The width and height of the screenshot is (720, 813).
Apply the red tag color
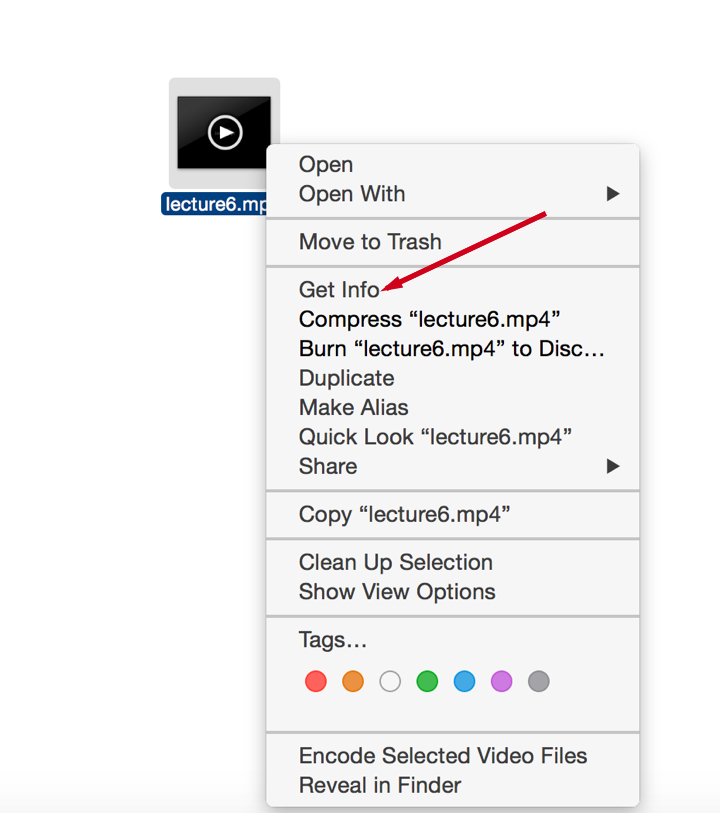pyautogui.click(x=316, y=681)
